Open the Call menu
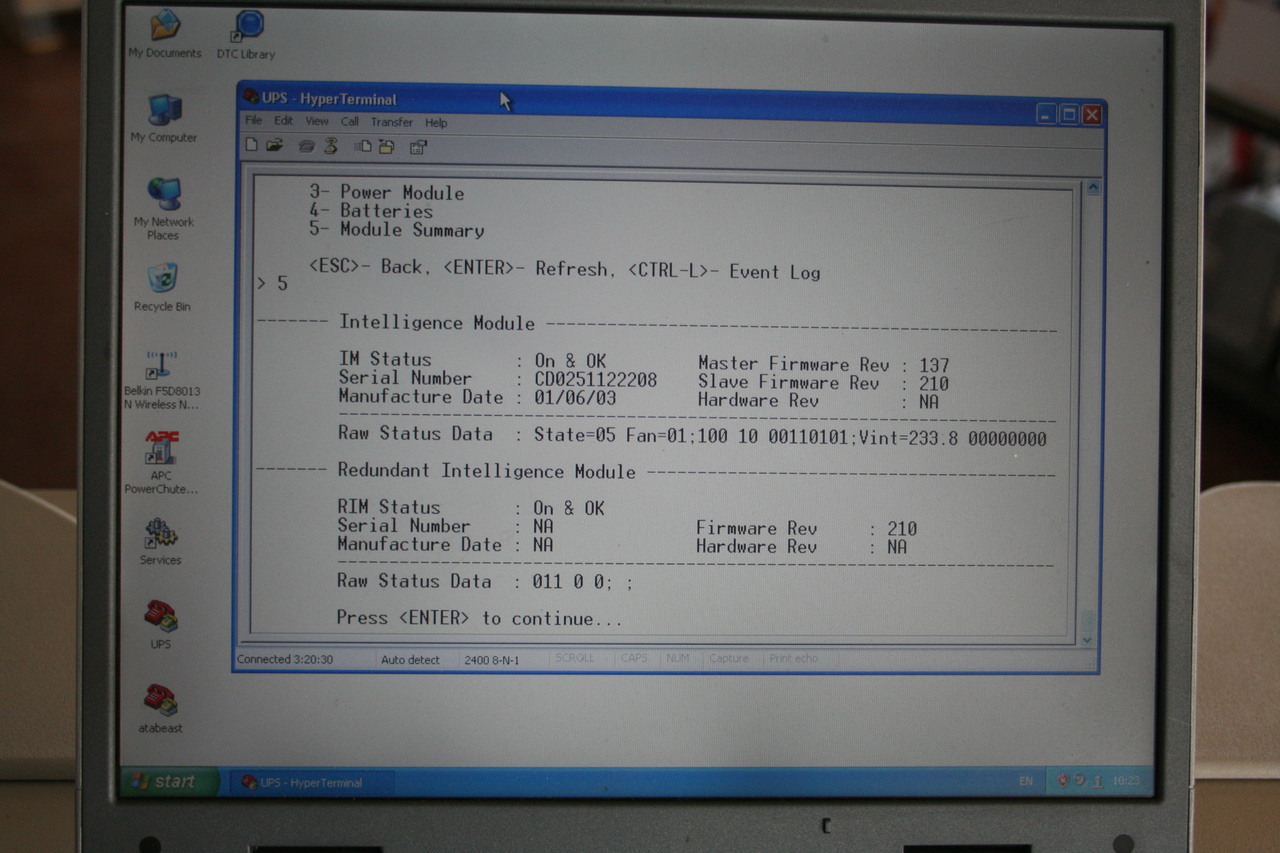The width and height of the screenshot is (1280, 853). click(x=350, y=122)
